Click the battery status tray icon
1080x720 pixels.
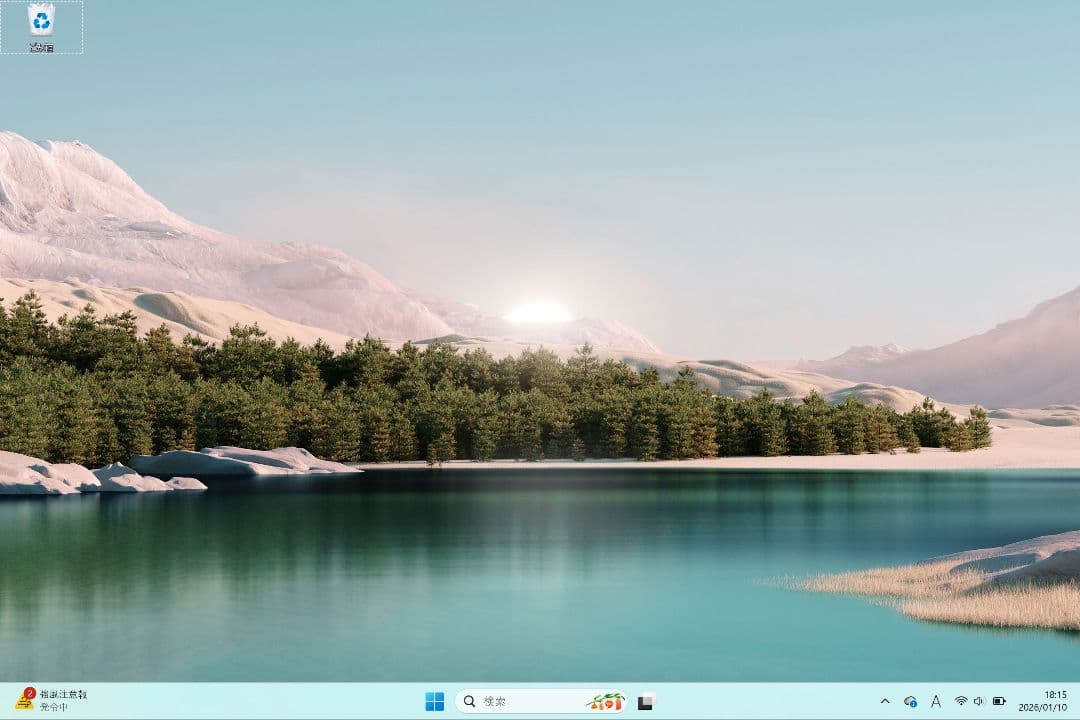tap(998, 701)
